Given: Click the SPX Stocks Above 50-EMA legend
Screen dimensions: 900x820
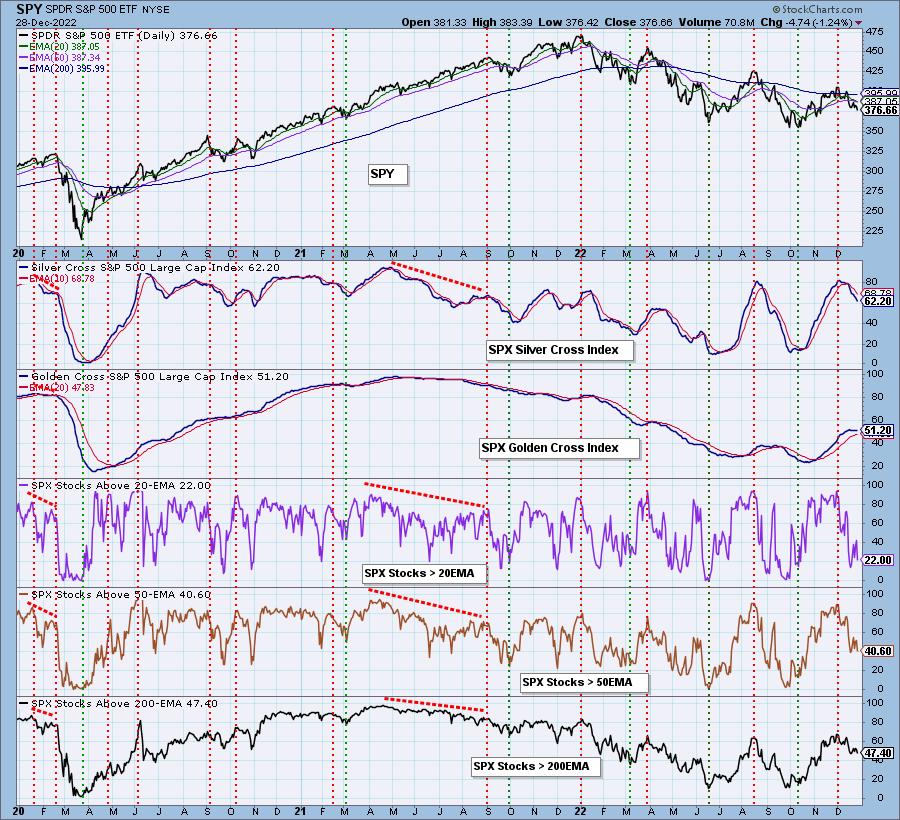Looking at the screenshot, I should pyautogui.click(x=115, y=594).
